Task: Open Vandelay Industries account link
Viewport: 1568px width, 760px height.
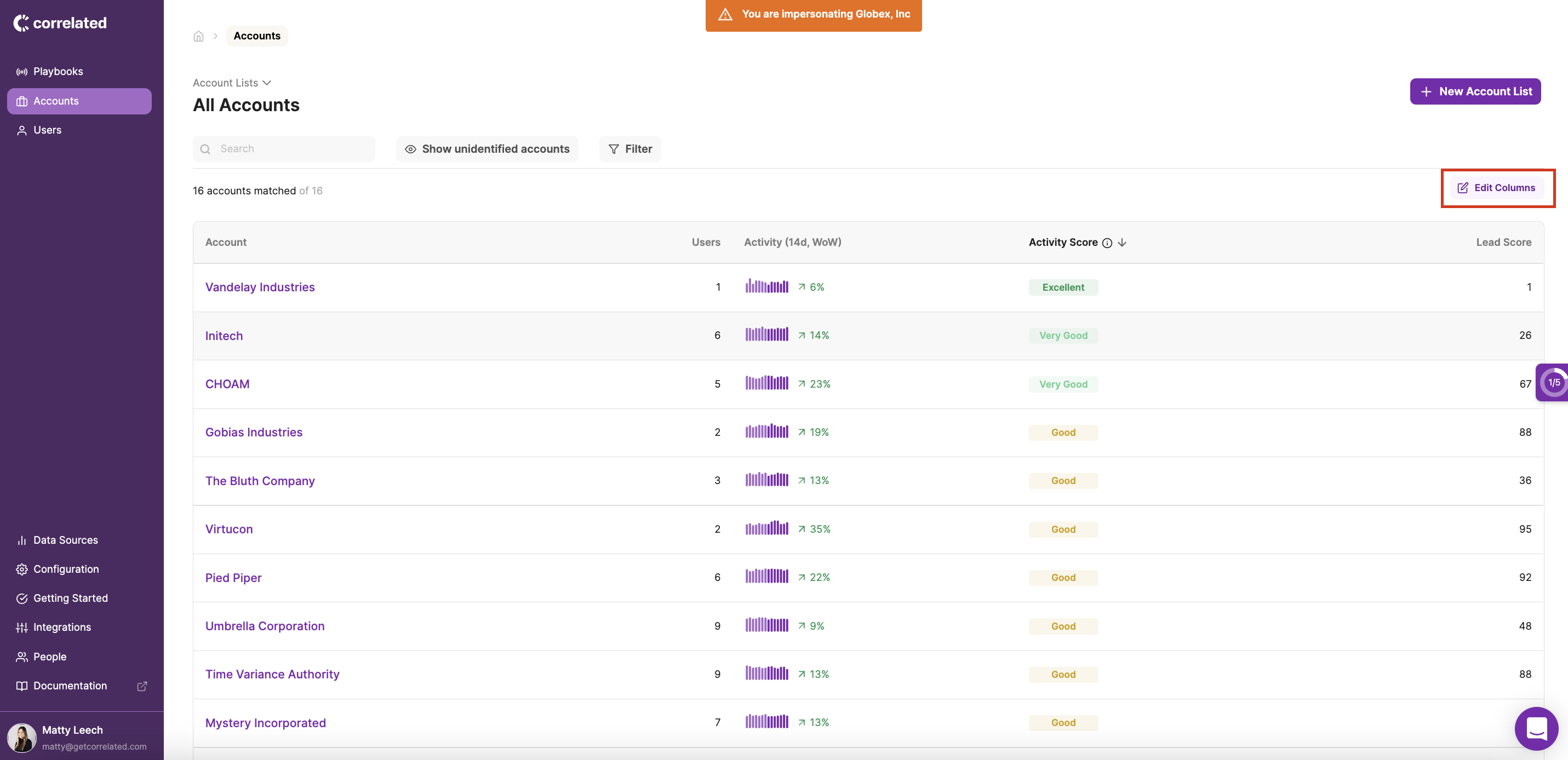Action: [x=260, y=287]
